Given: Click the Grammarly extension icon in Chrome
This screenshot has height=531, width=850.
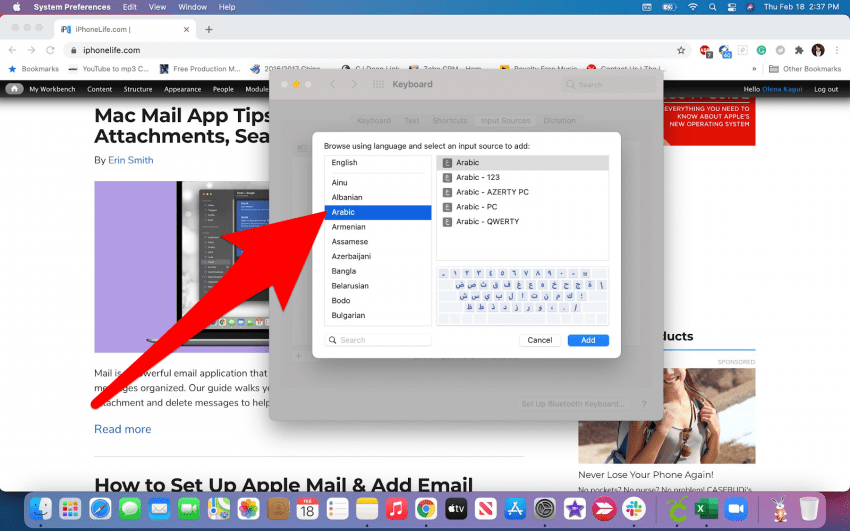Looking at the screenshot, I should coord(761,50).
